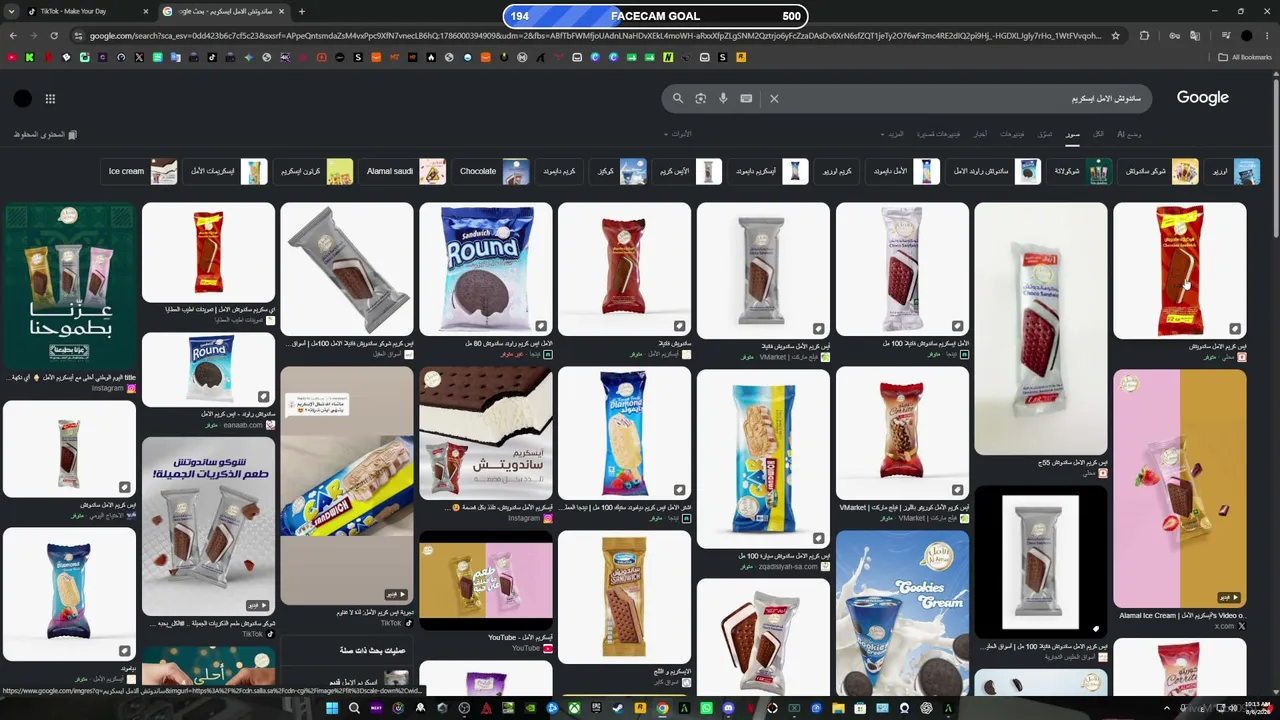Open the YouTube bookmark in bookmarks bar

tap(12, 57)
